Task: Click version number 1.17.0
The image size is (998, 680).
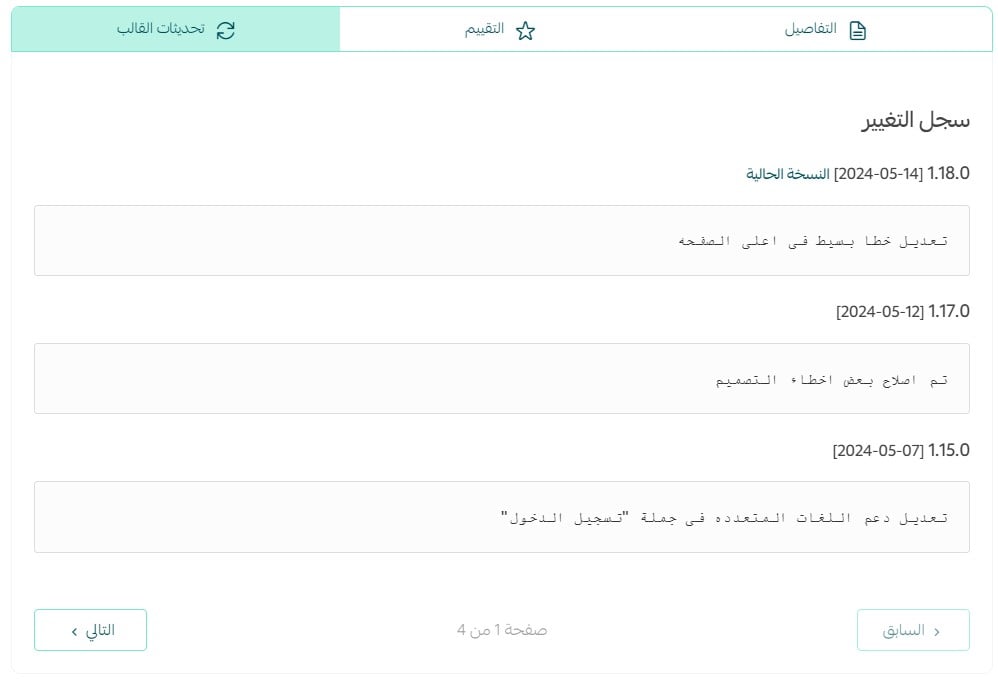Action: 949,311
